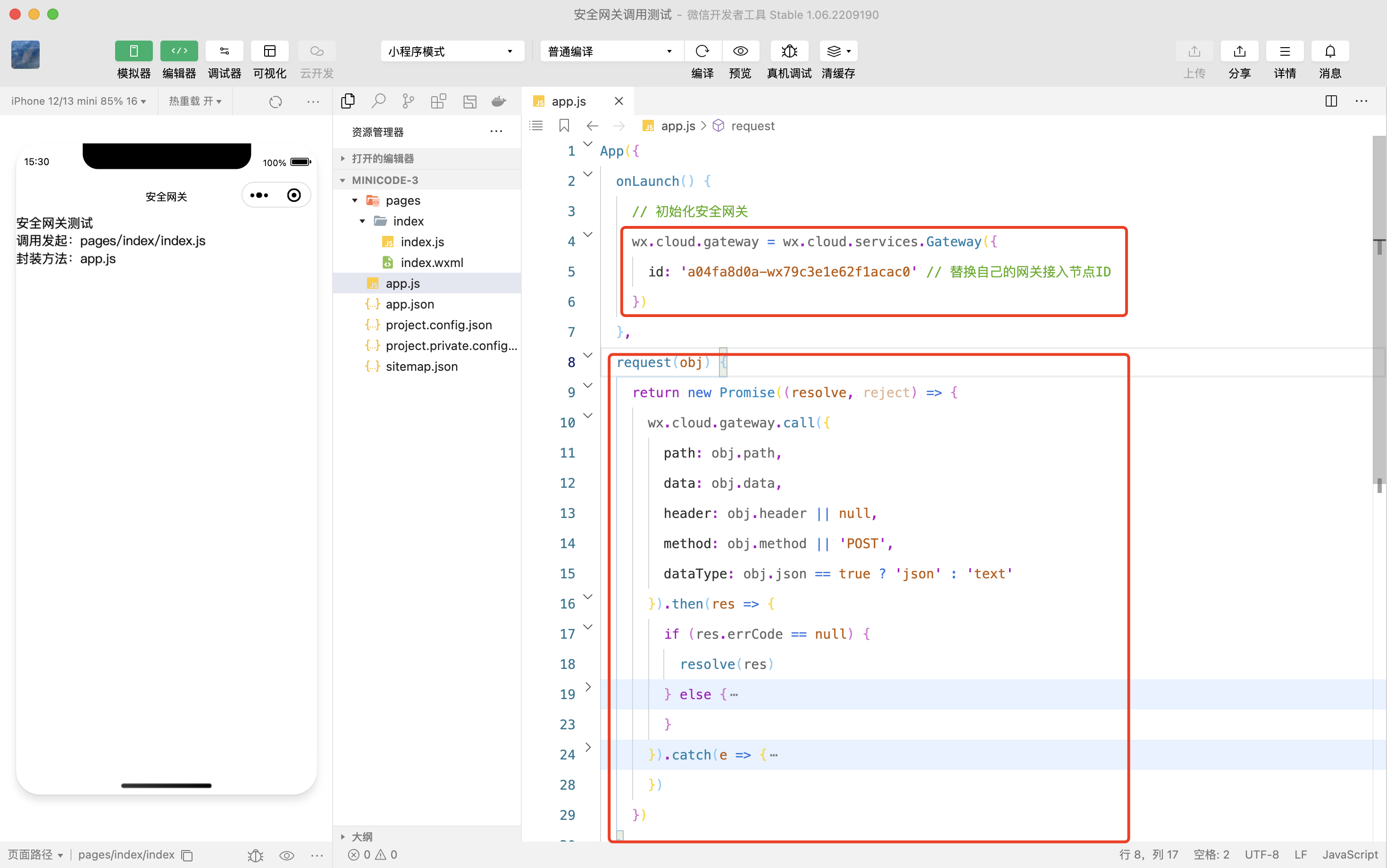1387x868 pixels.
Task: Open the search icon in the sidebar
Action: [378, 101]
